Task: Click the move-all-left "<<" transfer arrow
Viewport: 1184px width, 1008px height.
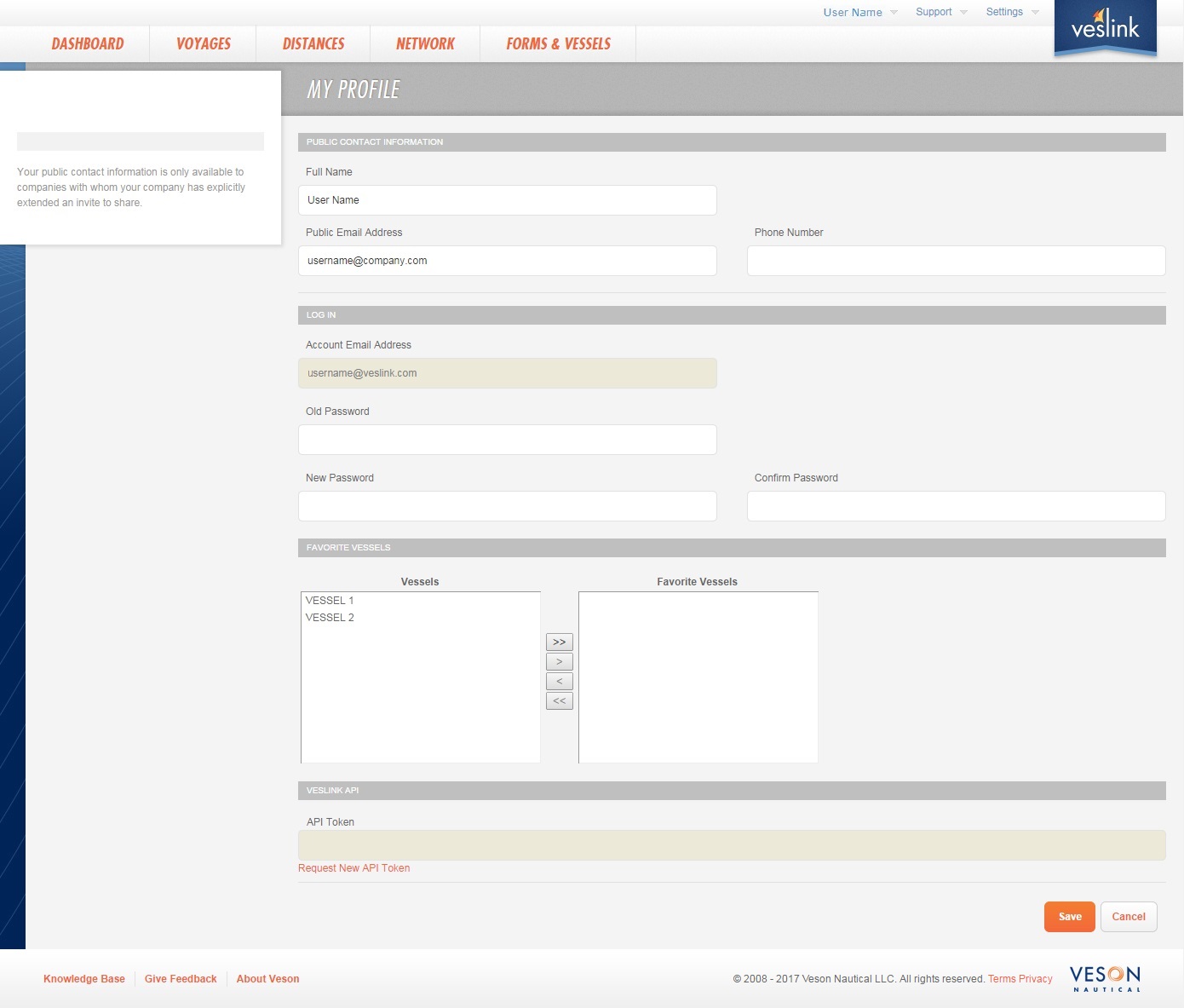Action: click(559, 700)
